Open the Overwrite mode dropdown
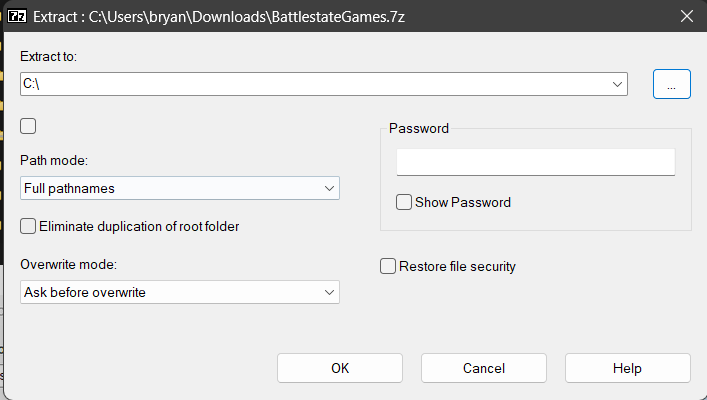 click(179, 292)
